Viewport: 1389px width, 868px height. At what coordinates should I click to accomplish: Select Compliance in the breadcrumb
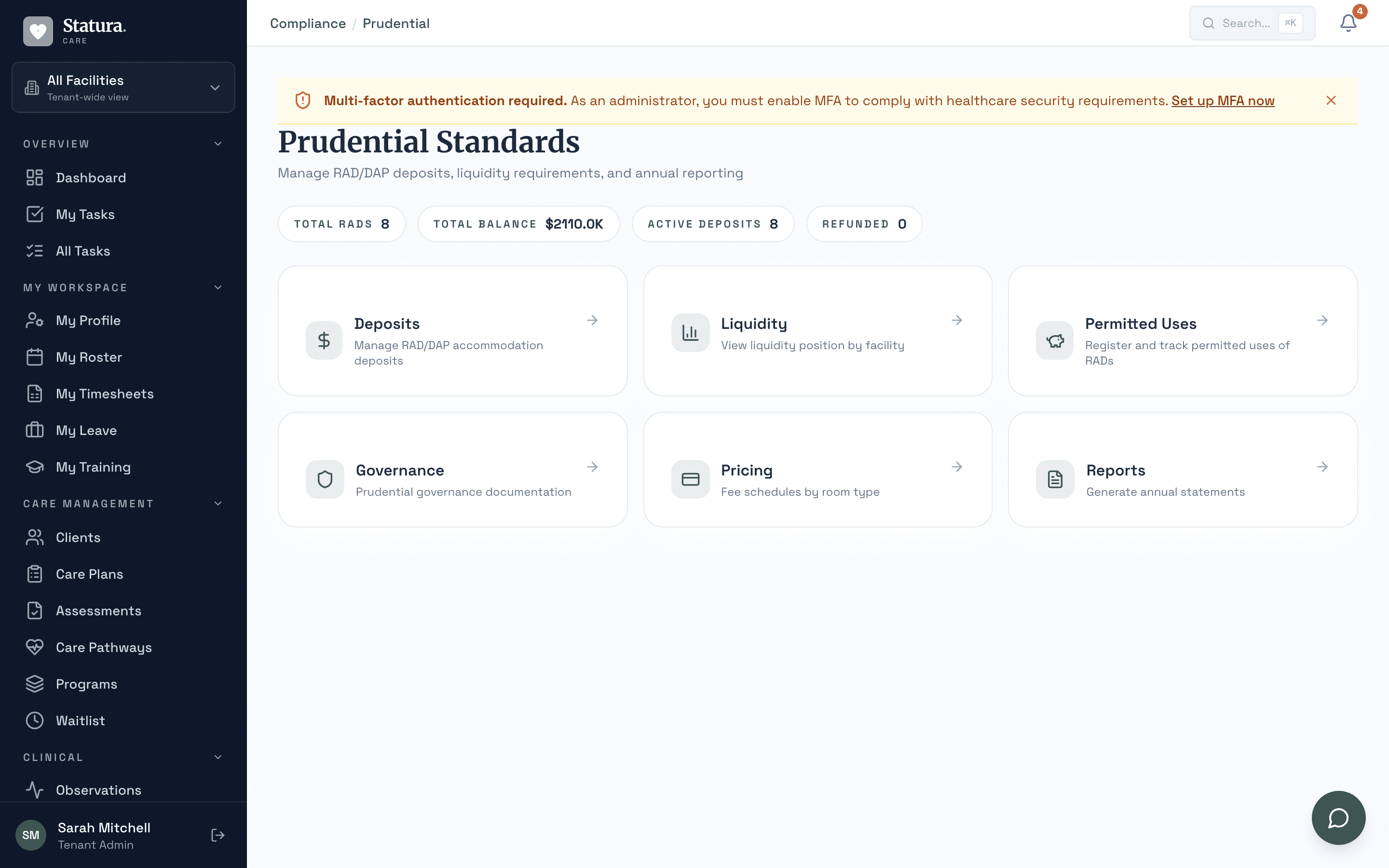coord(308,24)
